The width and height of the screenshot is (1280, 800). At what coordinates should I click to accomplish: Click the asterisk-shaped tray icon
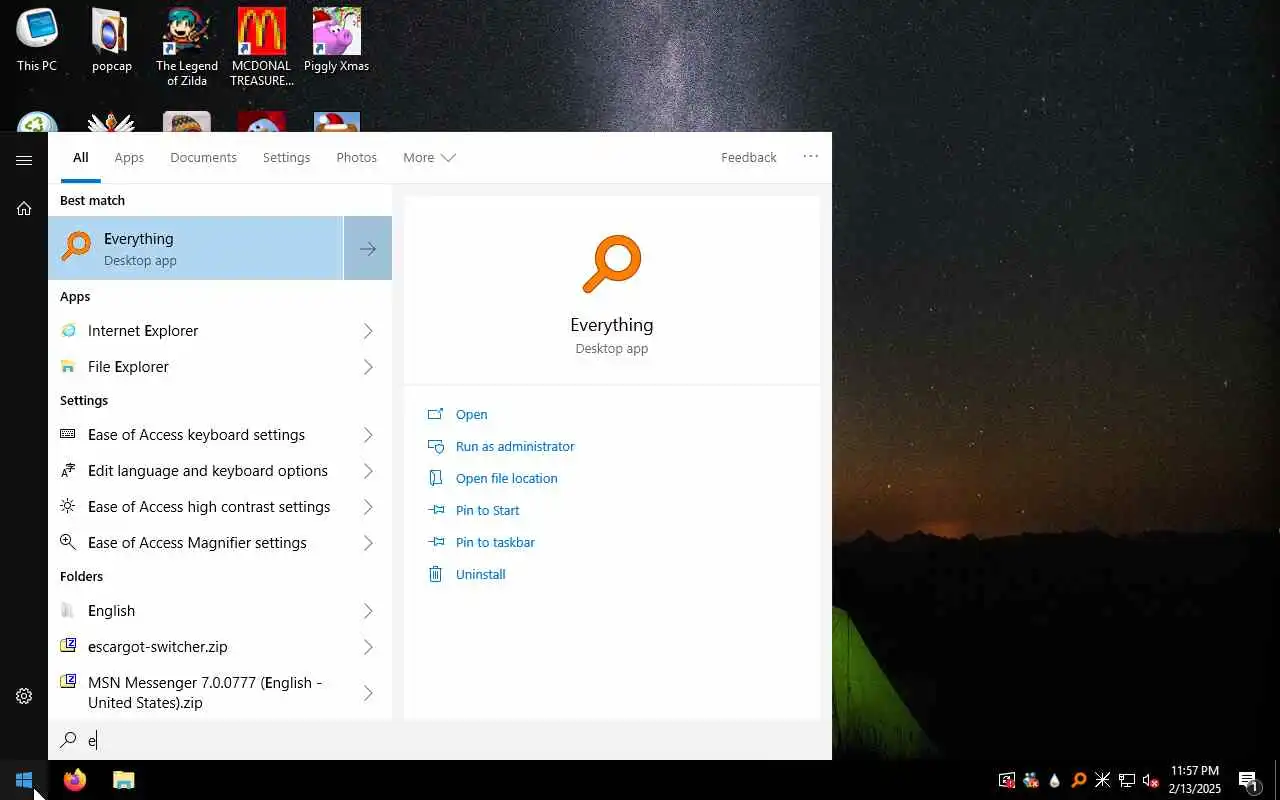click(1103, 780)
